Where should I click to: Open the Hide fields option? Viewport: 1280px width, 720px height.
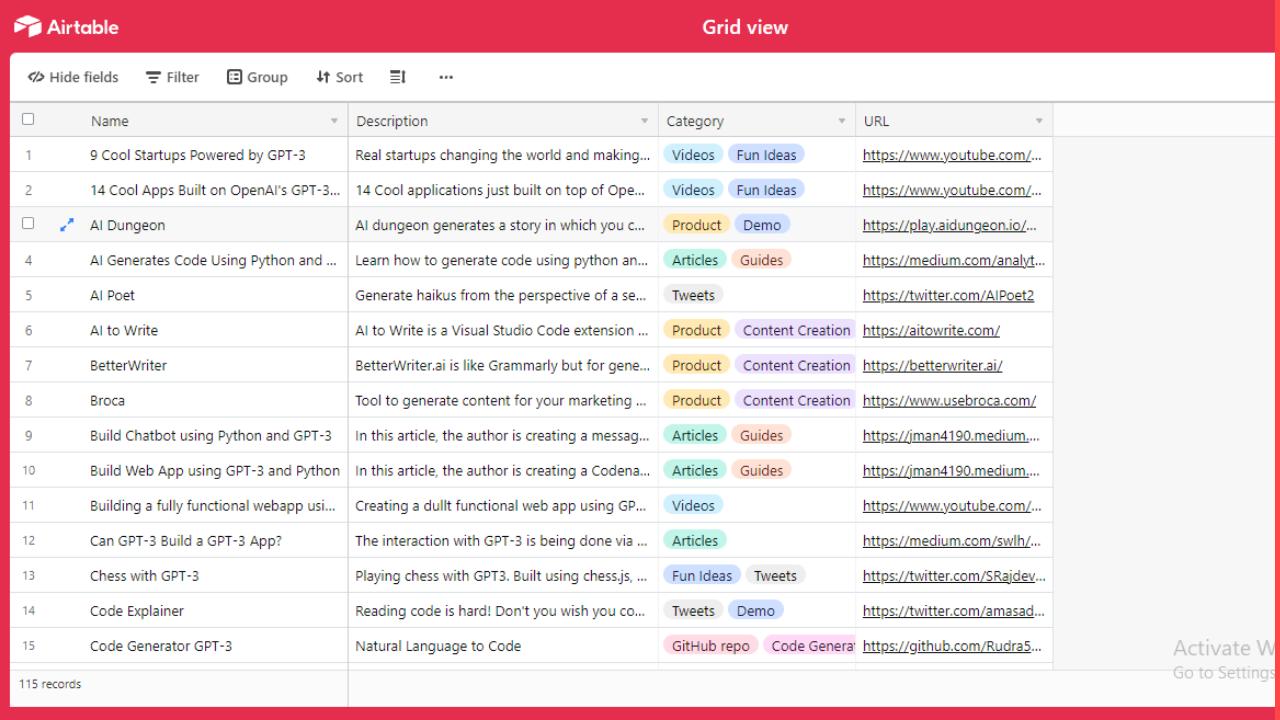(x=73, y=77)
